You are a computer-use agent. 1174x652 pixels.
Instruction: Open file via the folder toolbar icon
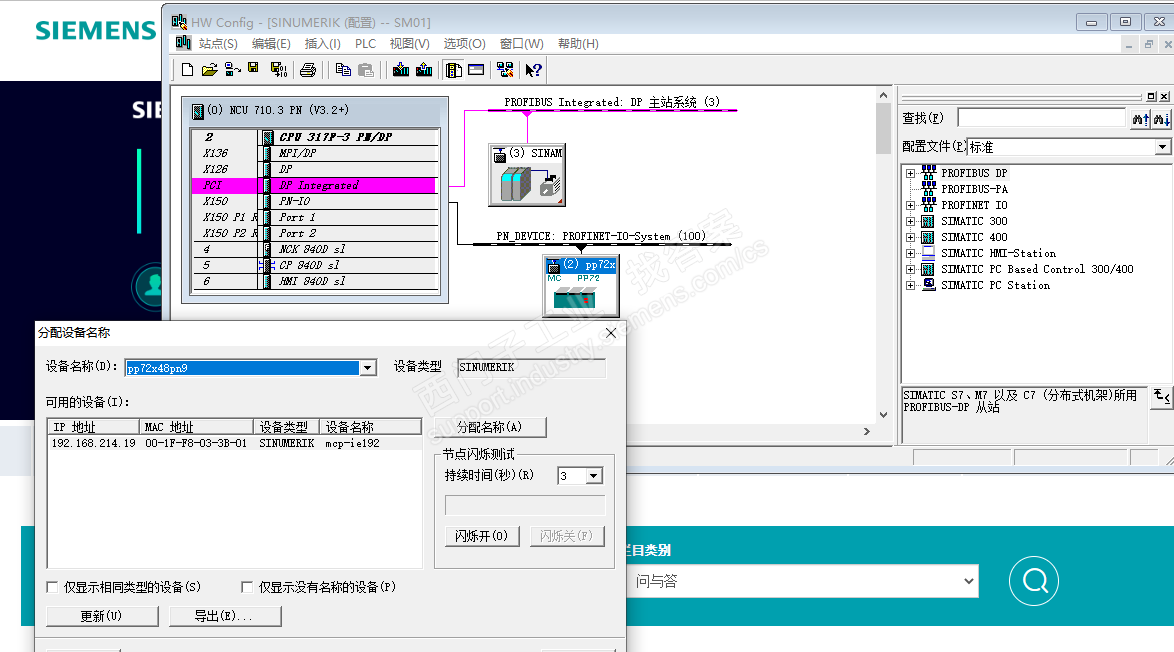[x=210, y=70]
